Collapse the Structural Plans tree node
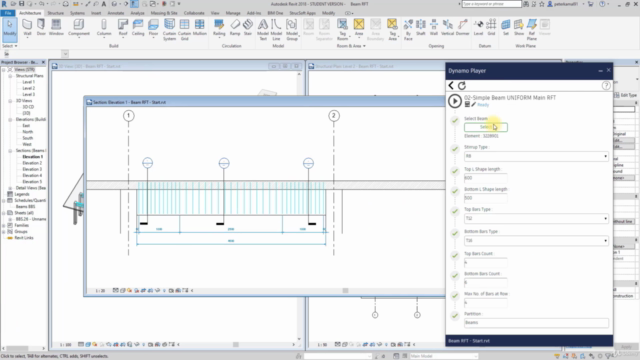640x360 pixels. pyautogui.click(x=10, y=76)
